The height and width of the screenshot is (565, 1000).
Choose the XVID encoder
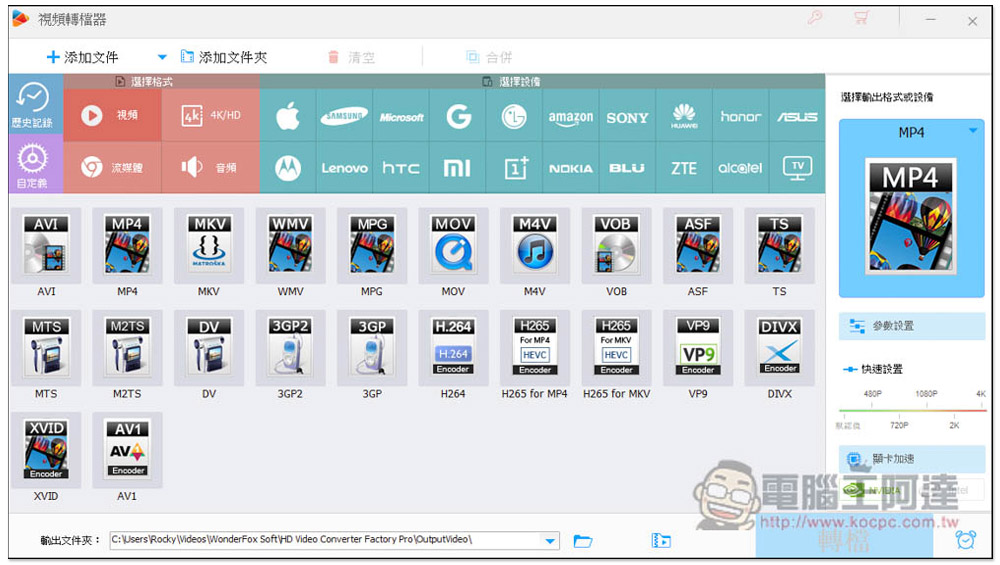46,450
